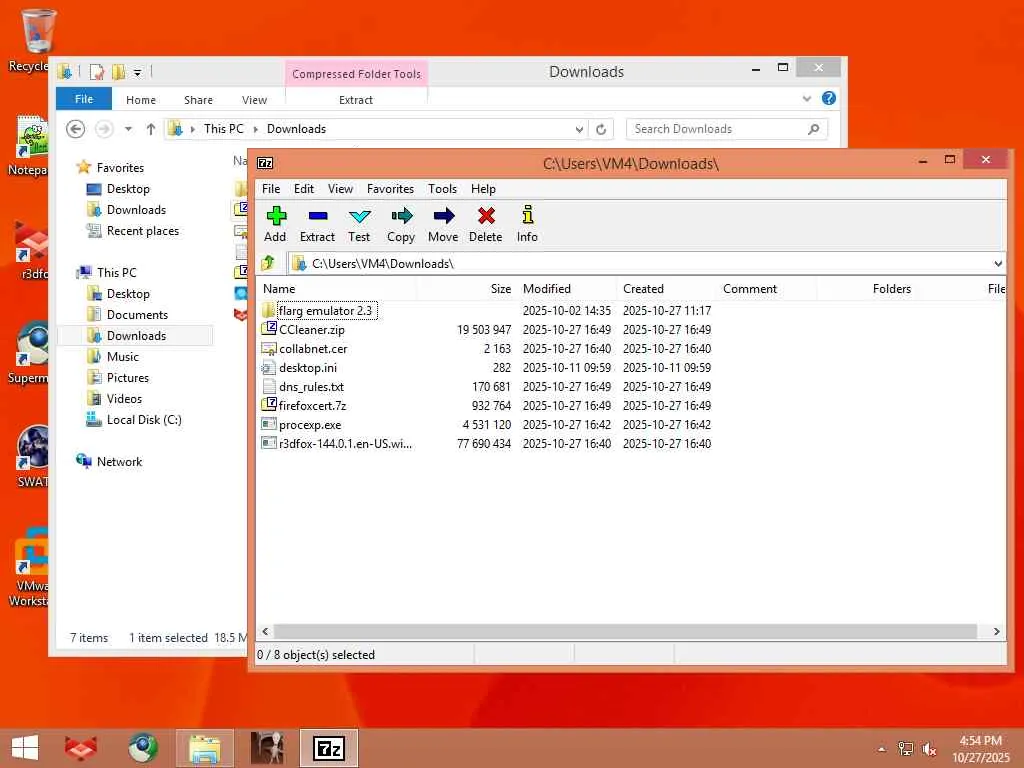Sort 7-Zip list by Size column

coord(467,289)
